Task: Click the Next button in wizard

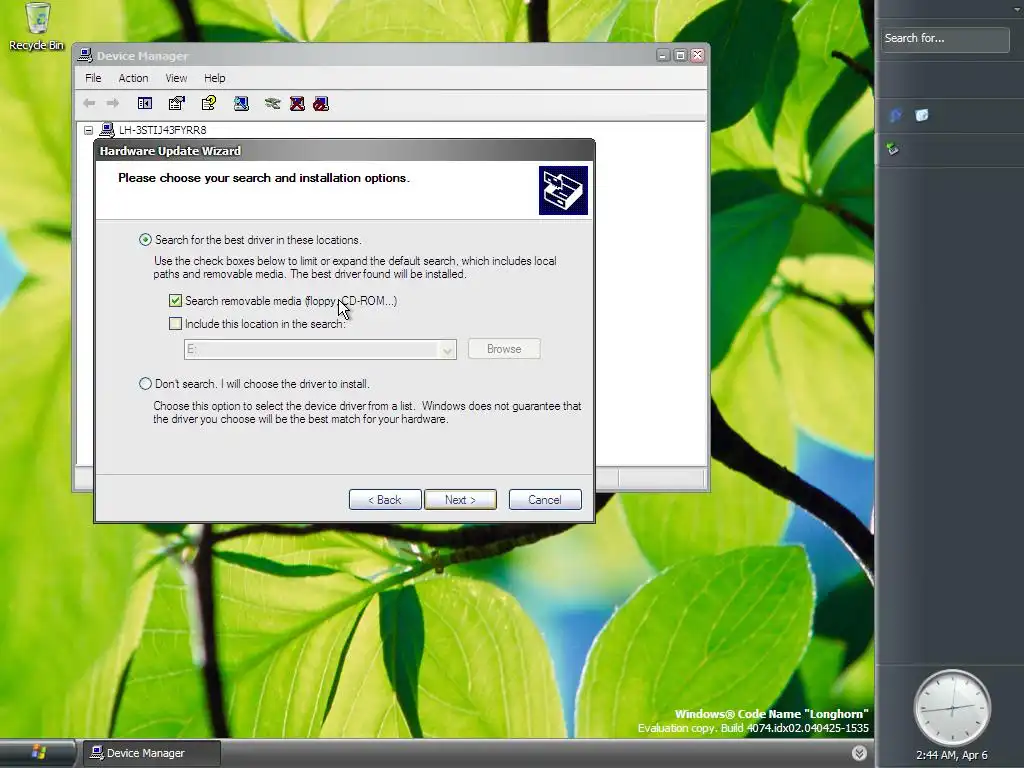Action: click(460, 500)
